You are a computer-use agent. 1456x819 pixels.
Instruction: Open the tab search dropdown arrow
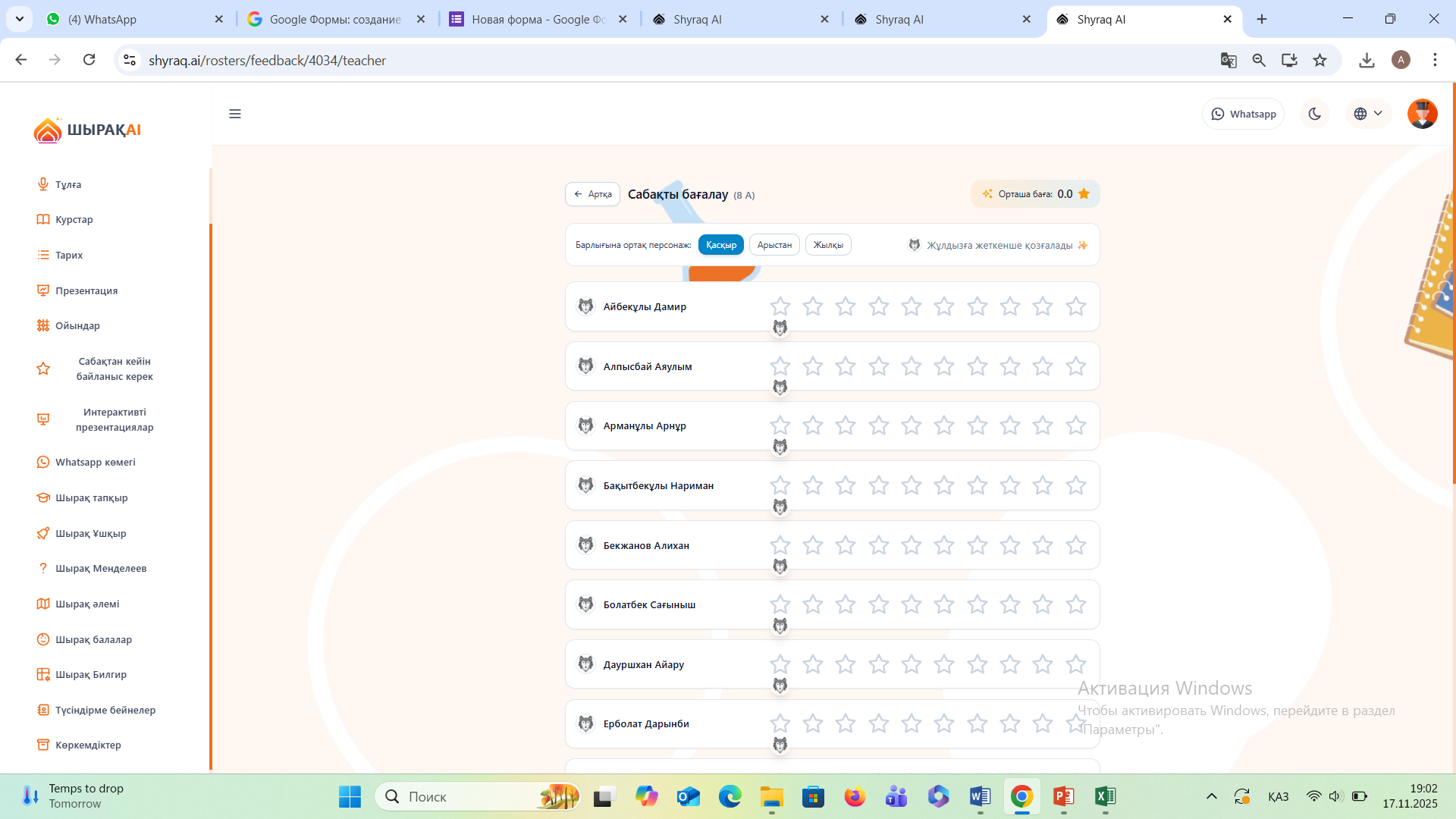click(x=20, y=19)
